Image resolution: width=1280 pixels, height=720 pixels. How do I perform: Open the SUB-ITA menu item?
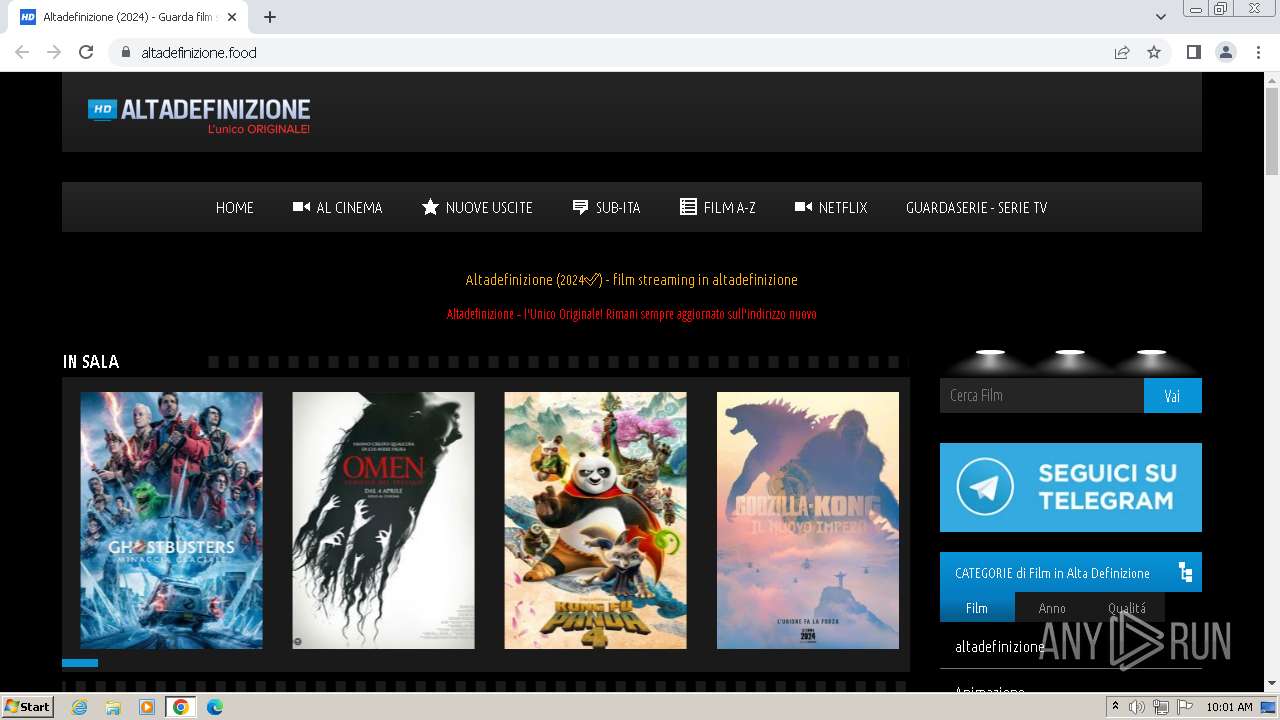point(606,207)
